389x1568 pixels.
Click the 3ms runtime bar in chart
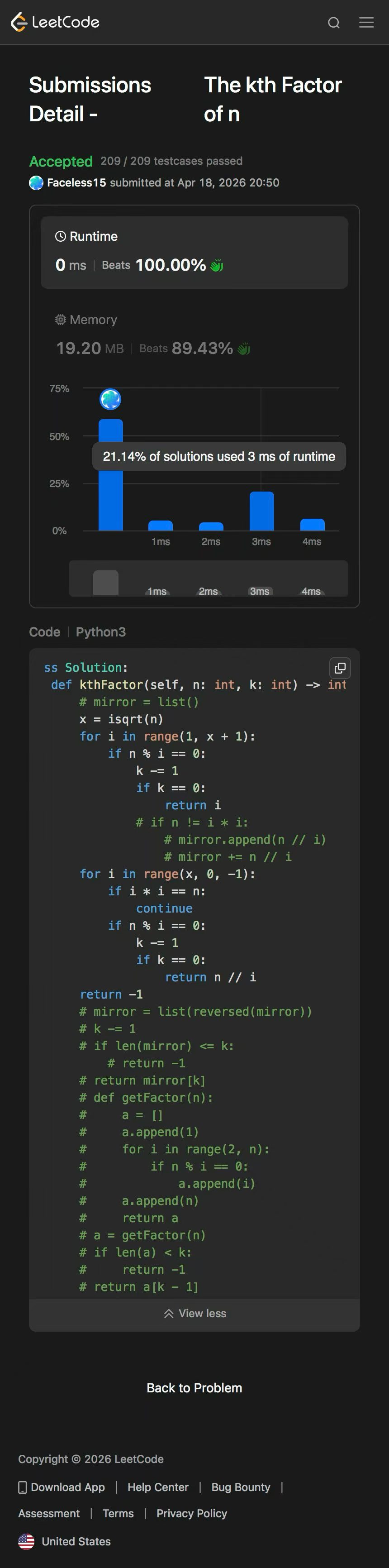click(x=261, y=512)
